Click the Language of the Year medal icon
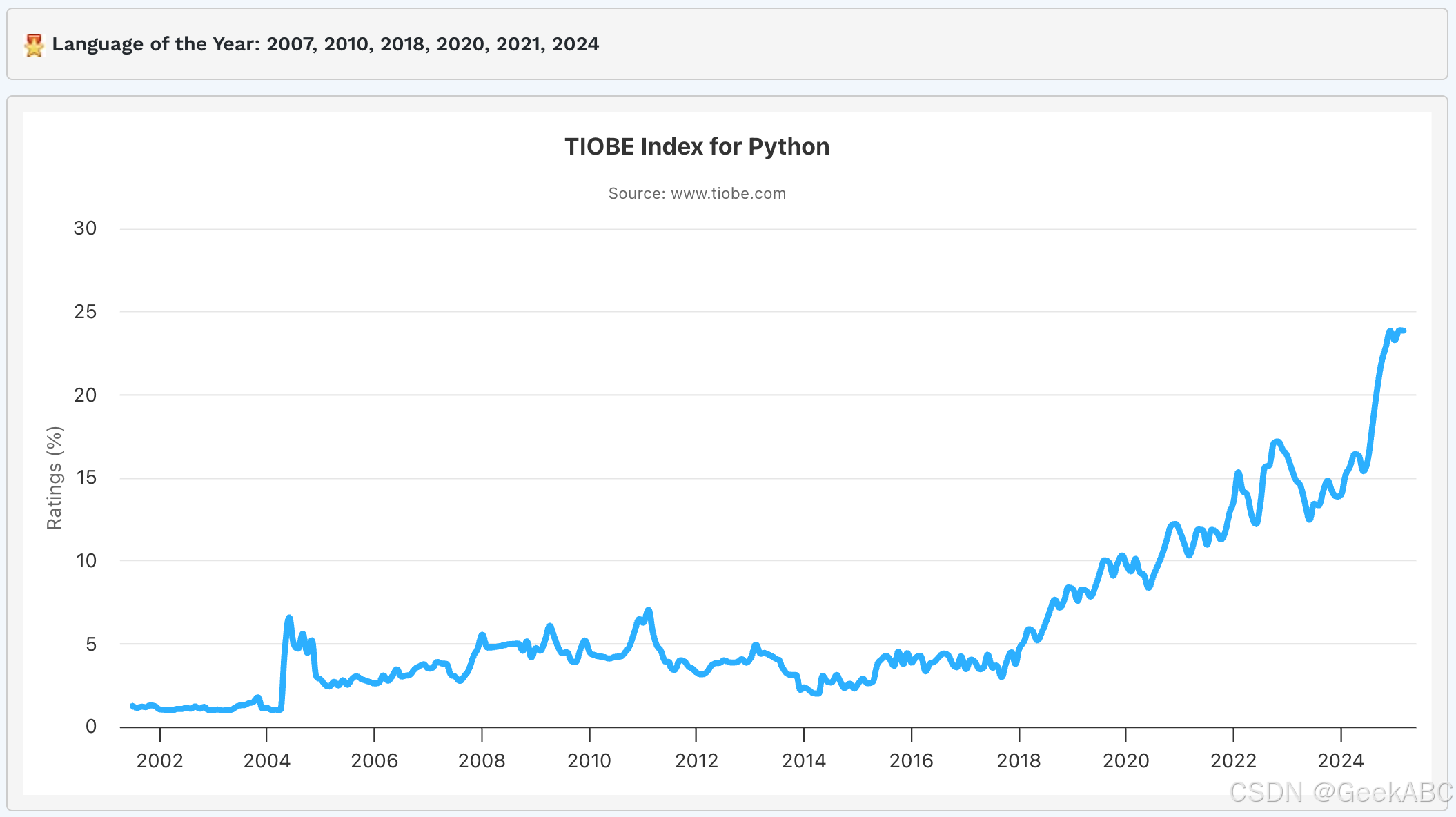The image size is (1456, 817). (x=34, y=45)
